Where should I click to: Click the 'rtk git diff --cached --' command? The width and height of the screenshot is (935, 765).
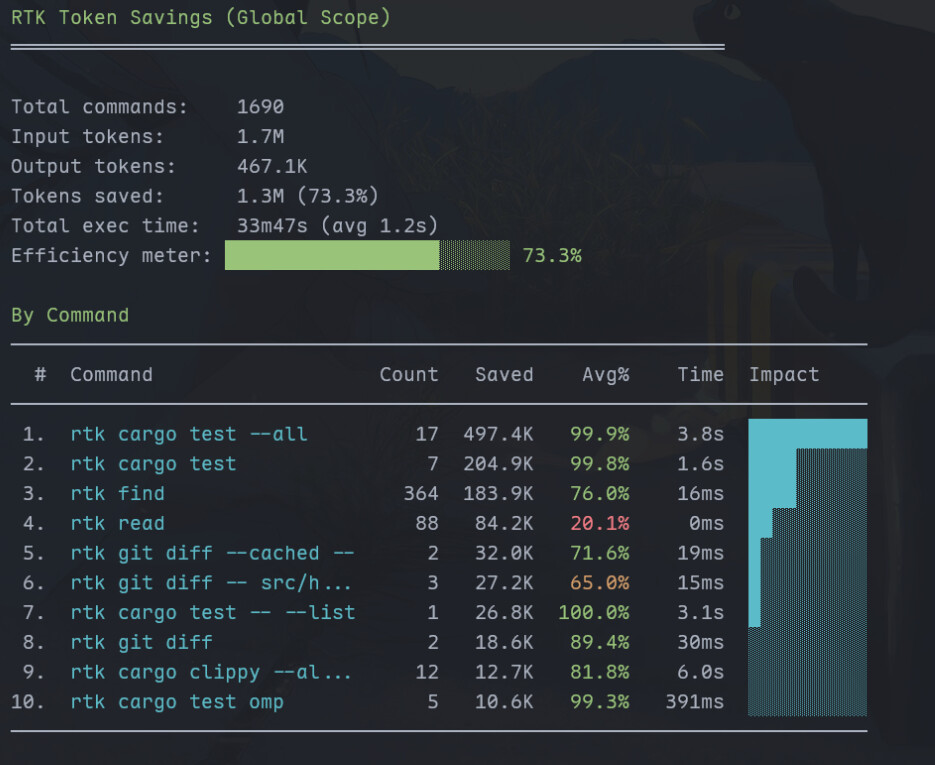tap(213, 553)
